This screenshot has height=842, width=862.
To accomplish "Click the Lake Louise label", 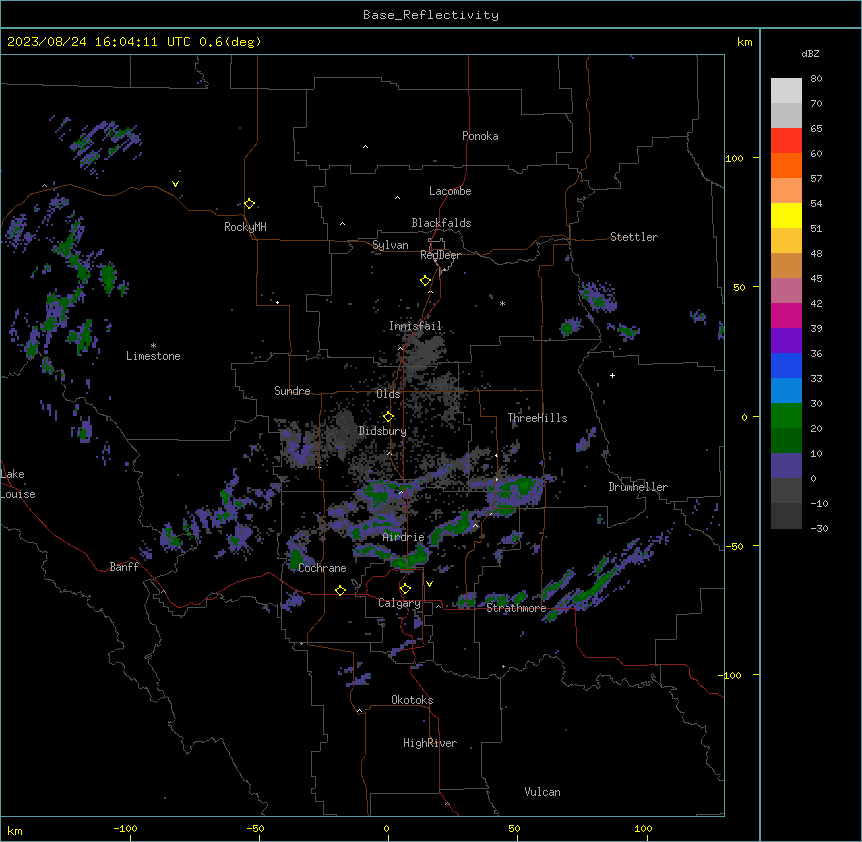I will coord(18,484).
